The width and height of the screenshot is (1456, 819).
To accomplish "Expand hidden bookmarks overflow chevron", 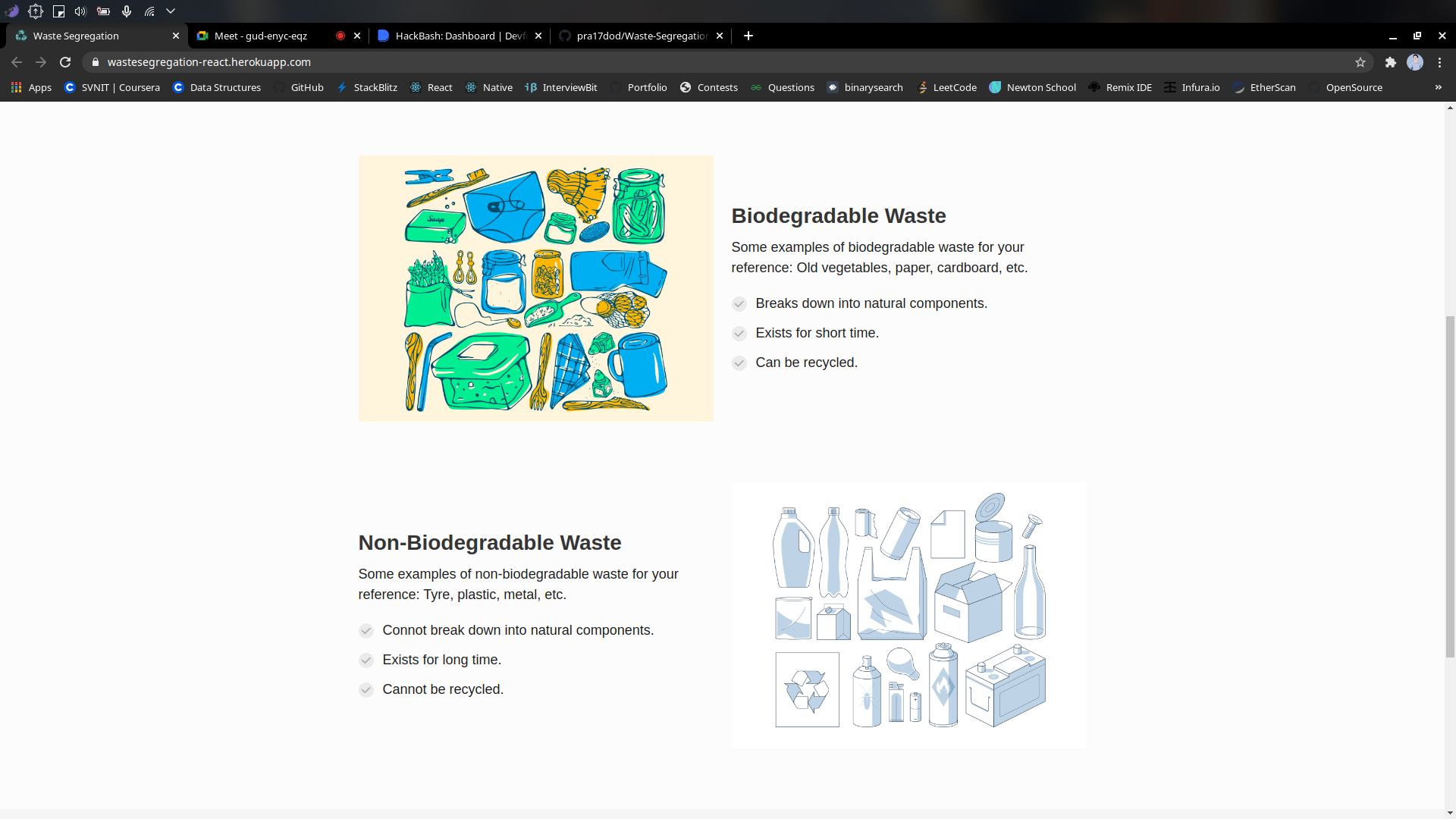I will click(1438, 87).
